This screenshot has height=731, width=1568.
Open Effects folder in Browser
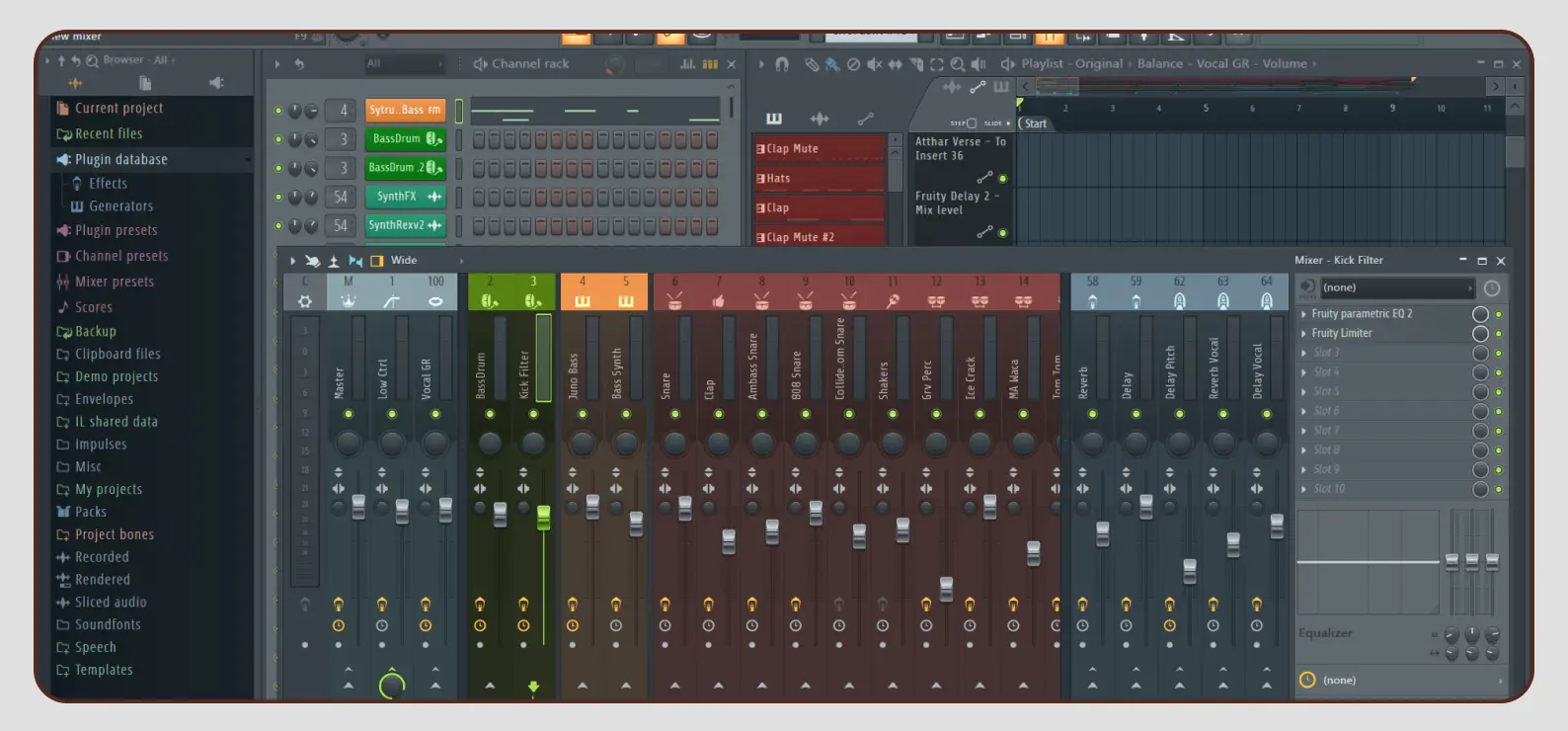(108, 184)
